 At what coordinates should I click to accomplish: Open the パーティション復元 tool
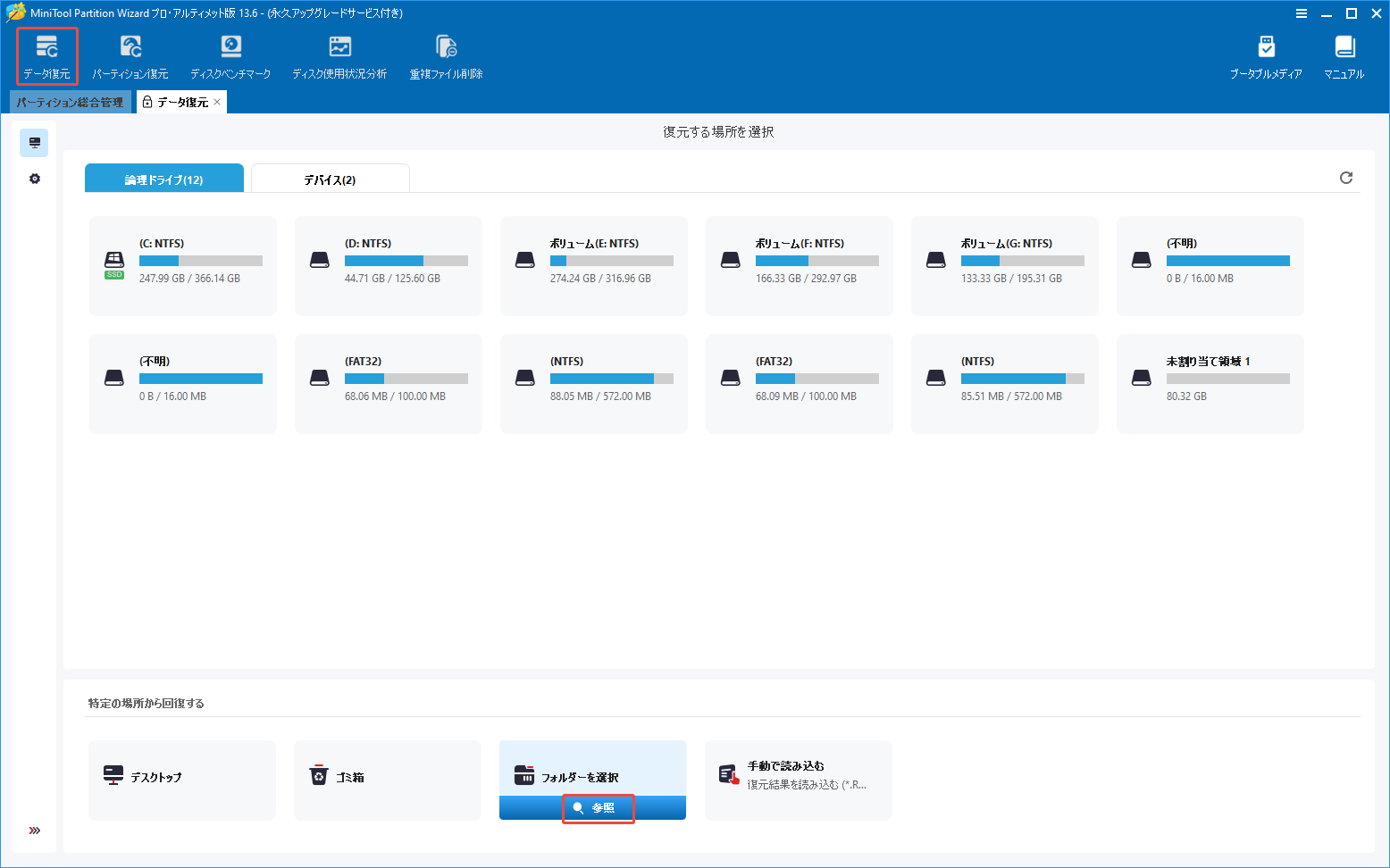(131, 54)
